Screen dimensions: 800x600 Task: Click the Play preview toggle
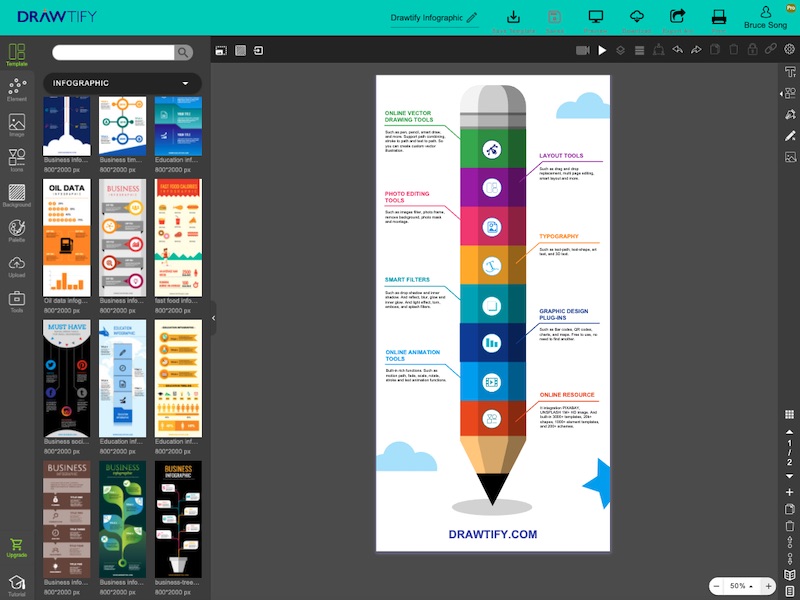(x=602, y=48)
